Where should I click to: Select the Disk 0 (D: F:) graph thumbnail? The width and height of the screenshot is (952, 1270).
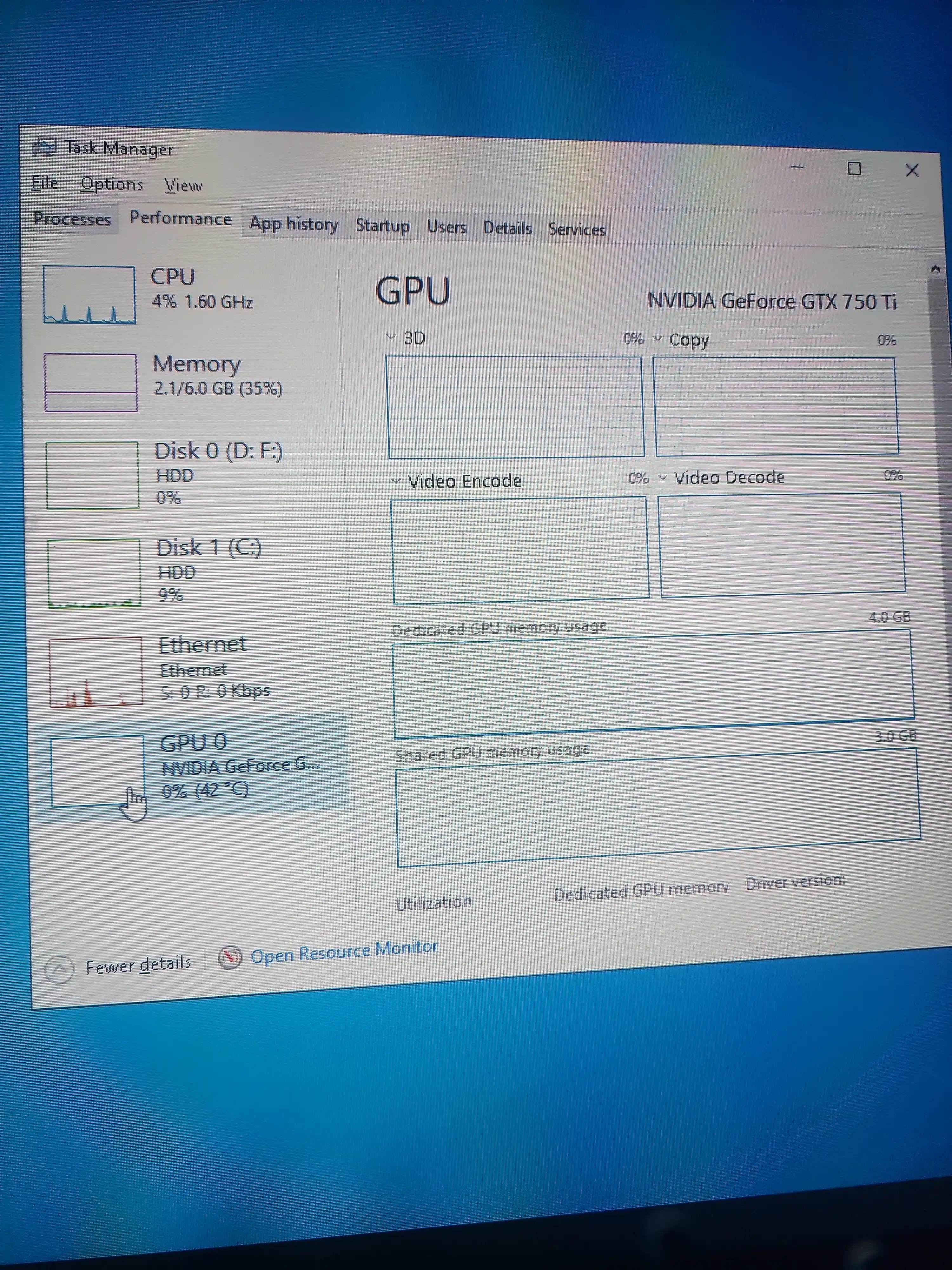click(92, 475)
